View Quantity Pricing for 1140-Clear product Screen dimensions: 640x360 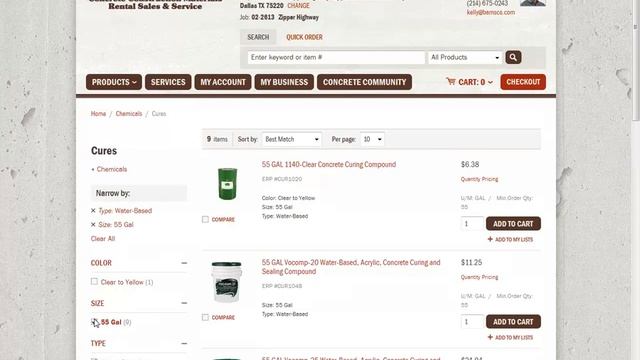tap(479, 179)
